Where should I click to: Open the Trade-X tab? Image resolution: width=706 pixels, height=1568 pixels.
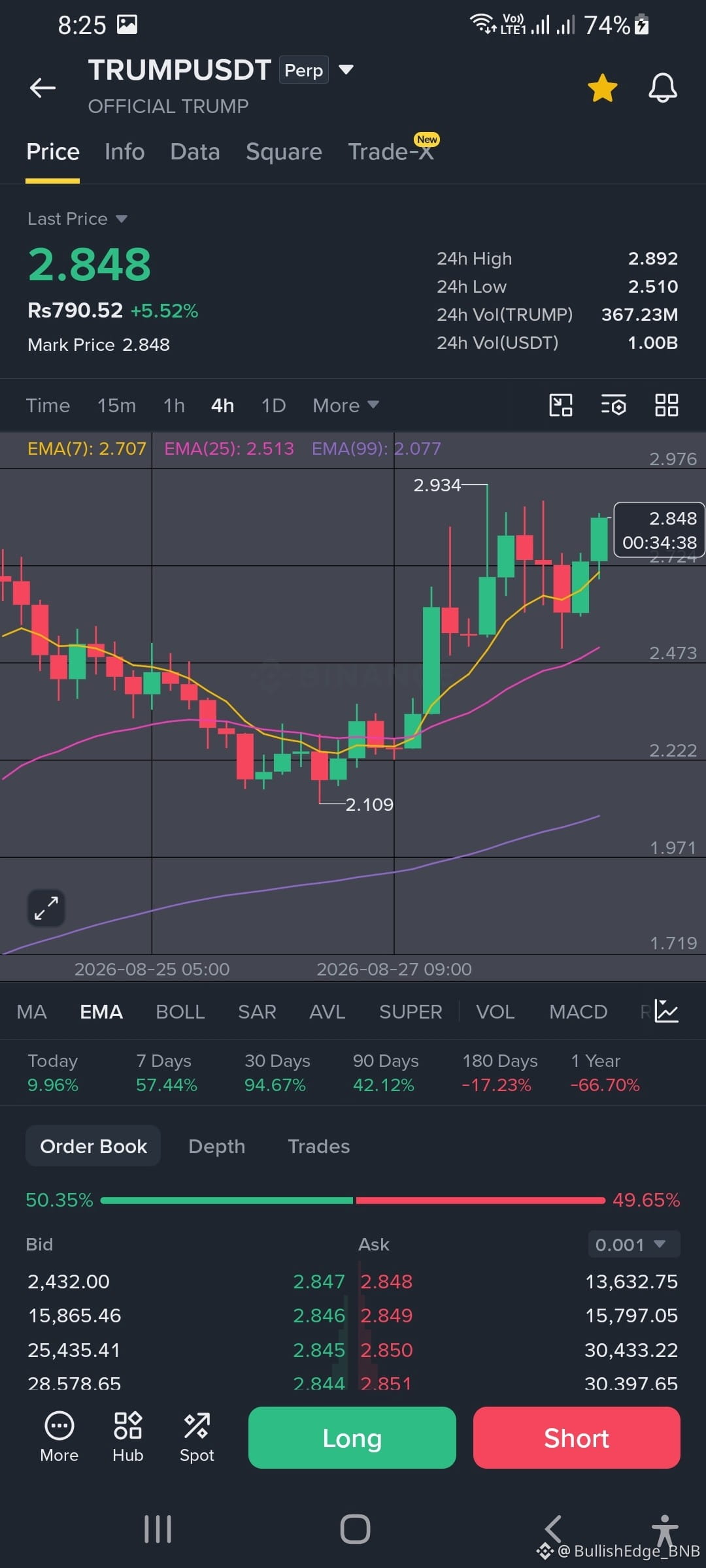pos(391,152)
